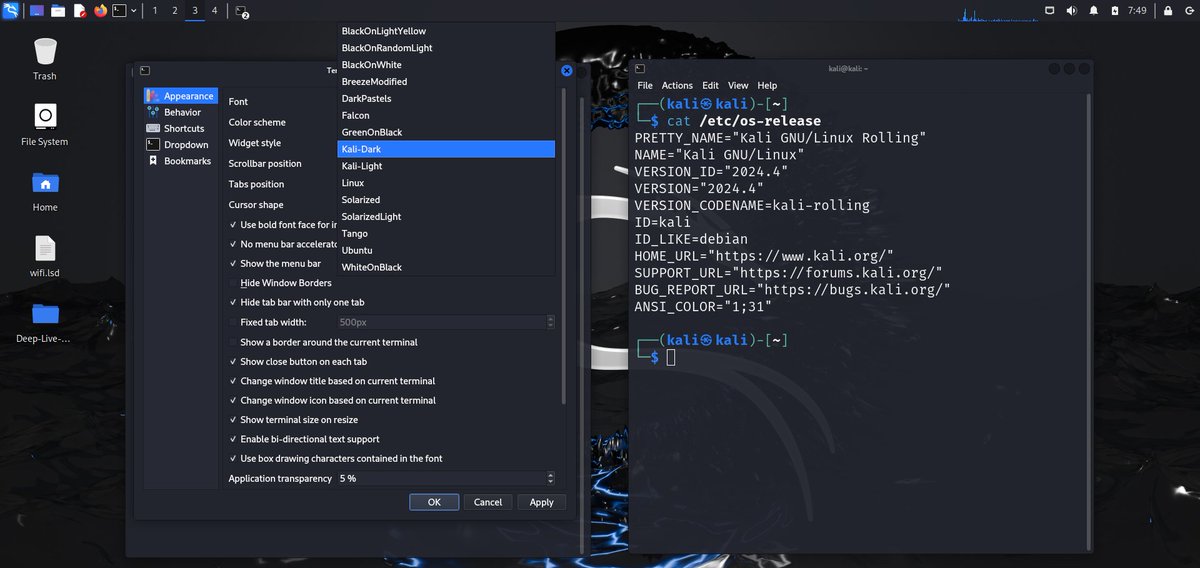Choose Tango color scheme
This screenshot has width=1200, height=568.
click(446, 234)
